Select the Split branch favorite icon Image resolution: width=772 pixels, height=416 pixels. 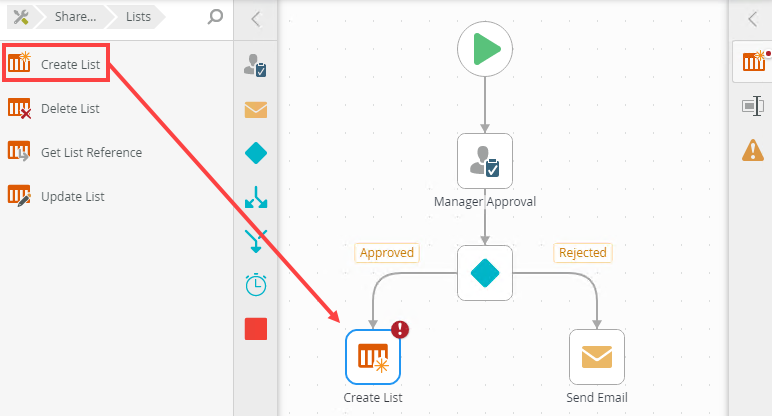[x=256, y=197]
